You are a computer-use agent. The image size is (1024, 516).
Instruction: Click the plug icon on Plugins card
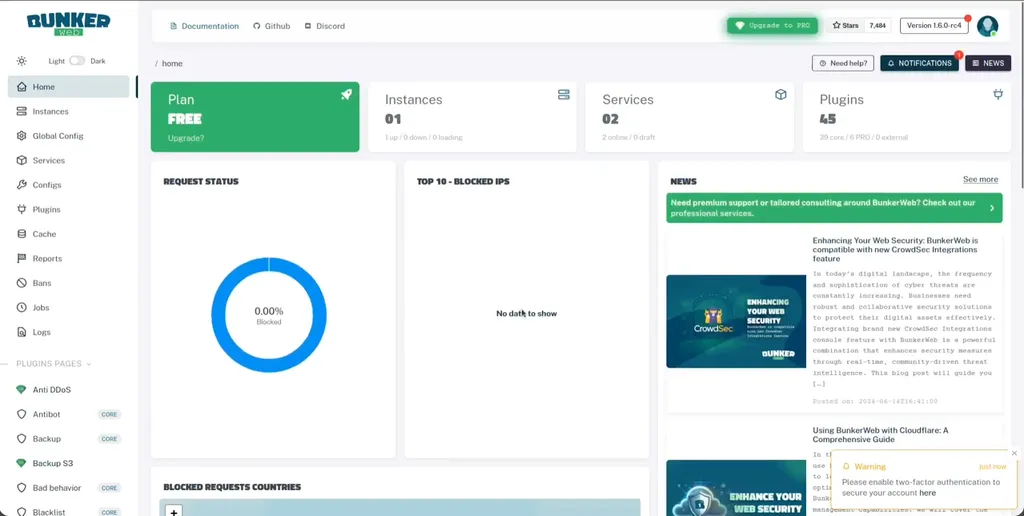tap(998, 95)
